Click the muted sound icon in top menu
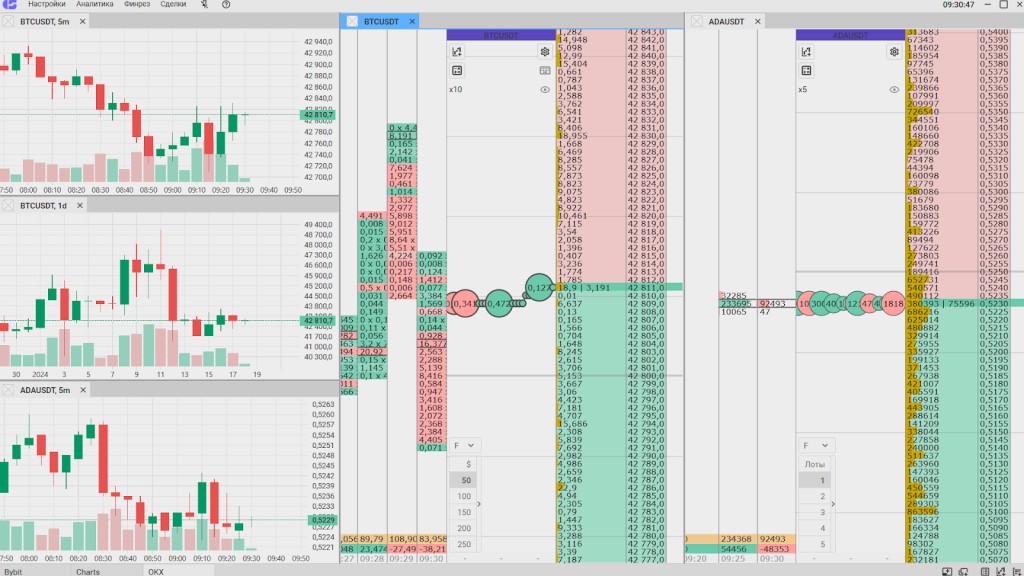Screen dimensions: 1024x576 click(x=205, y=5)
